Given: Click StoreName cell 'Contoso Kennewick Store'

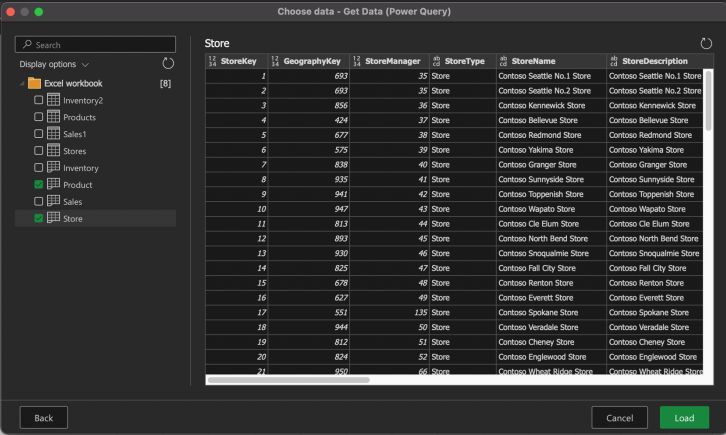Looking at the screenshot, I should pyautogui.click(x=551, y=106).
